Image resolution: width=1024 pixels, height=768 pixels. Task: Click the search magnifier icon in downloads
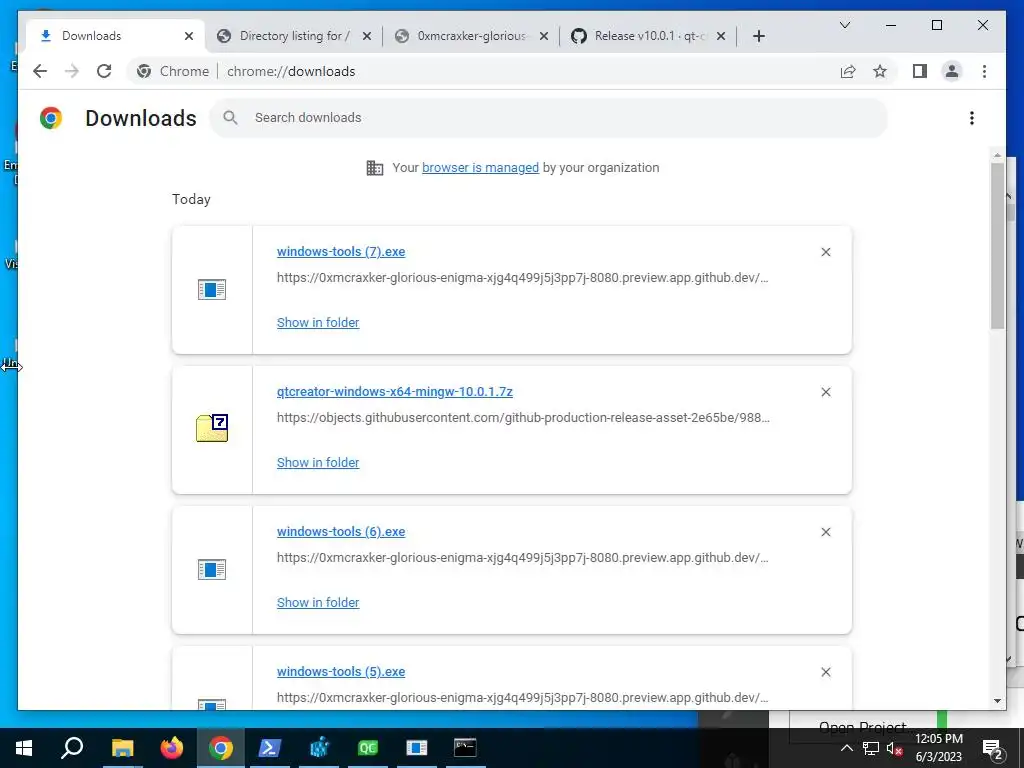[x=230, y=118]
